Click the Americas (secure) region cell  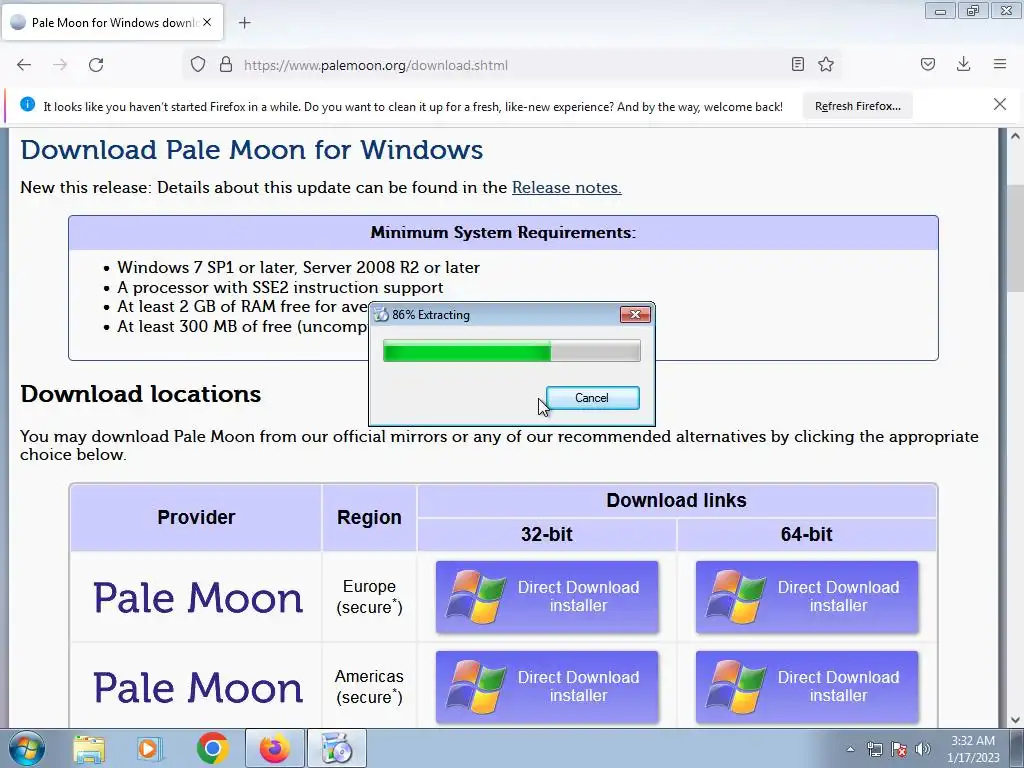[x=369, y=686]
